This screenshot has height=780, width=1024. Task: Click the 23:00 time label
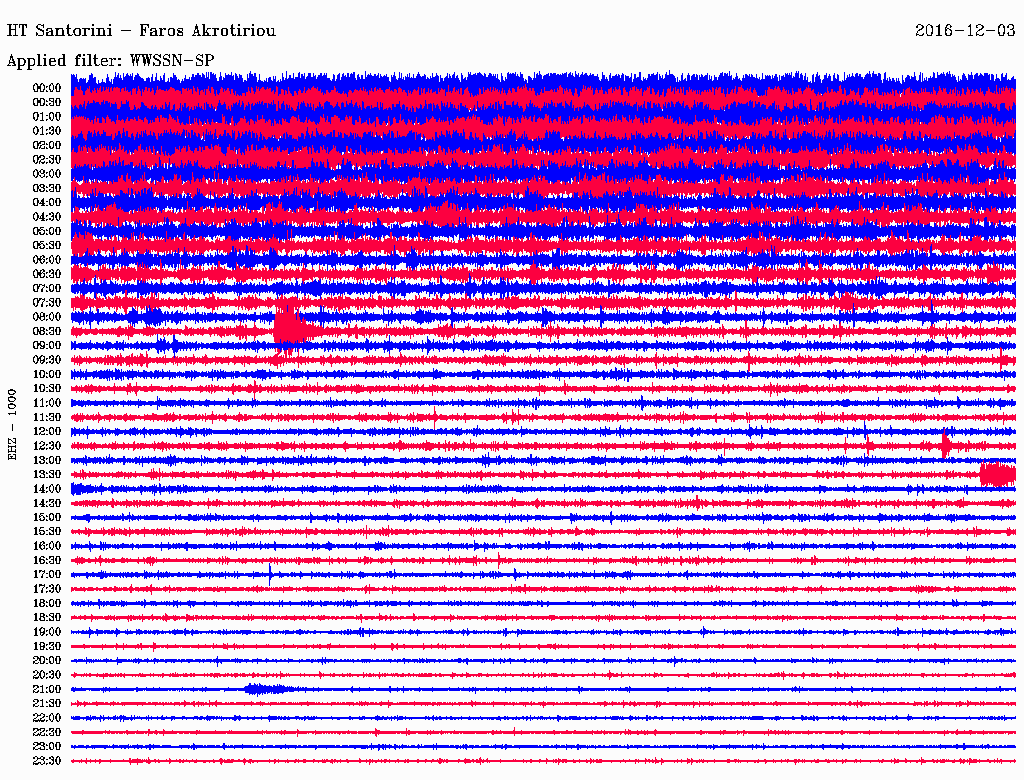(x=47, y=747)
